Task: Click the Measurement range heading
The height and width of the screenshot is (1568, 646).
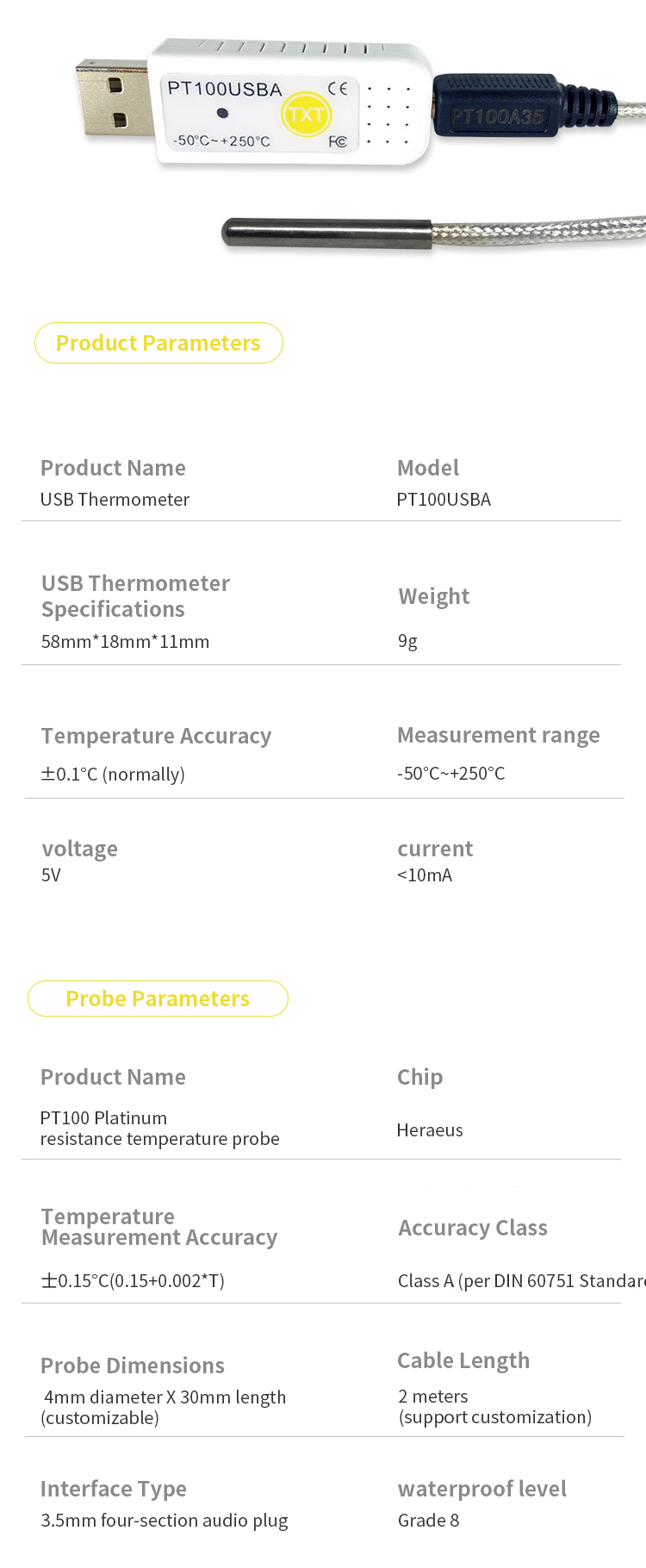Action: pyautogui.click(x=499, y=735)
